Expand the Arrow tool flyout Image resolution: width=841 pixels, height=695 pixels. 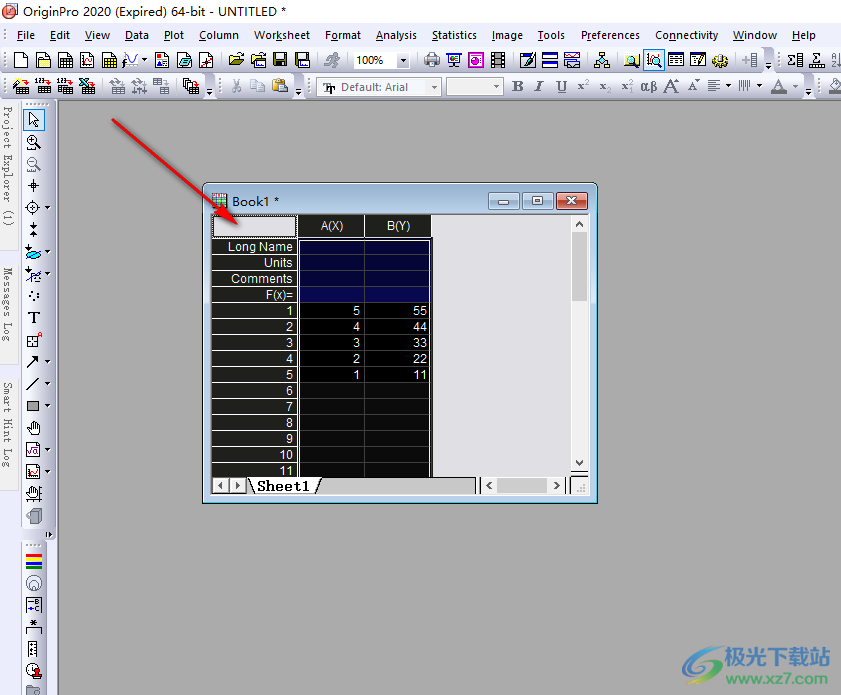click(47, 362)
